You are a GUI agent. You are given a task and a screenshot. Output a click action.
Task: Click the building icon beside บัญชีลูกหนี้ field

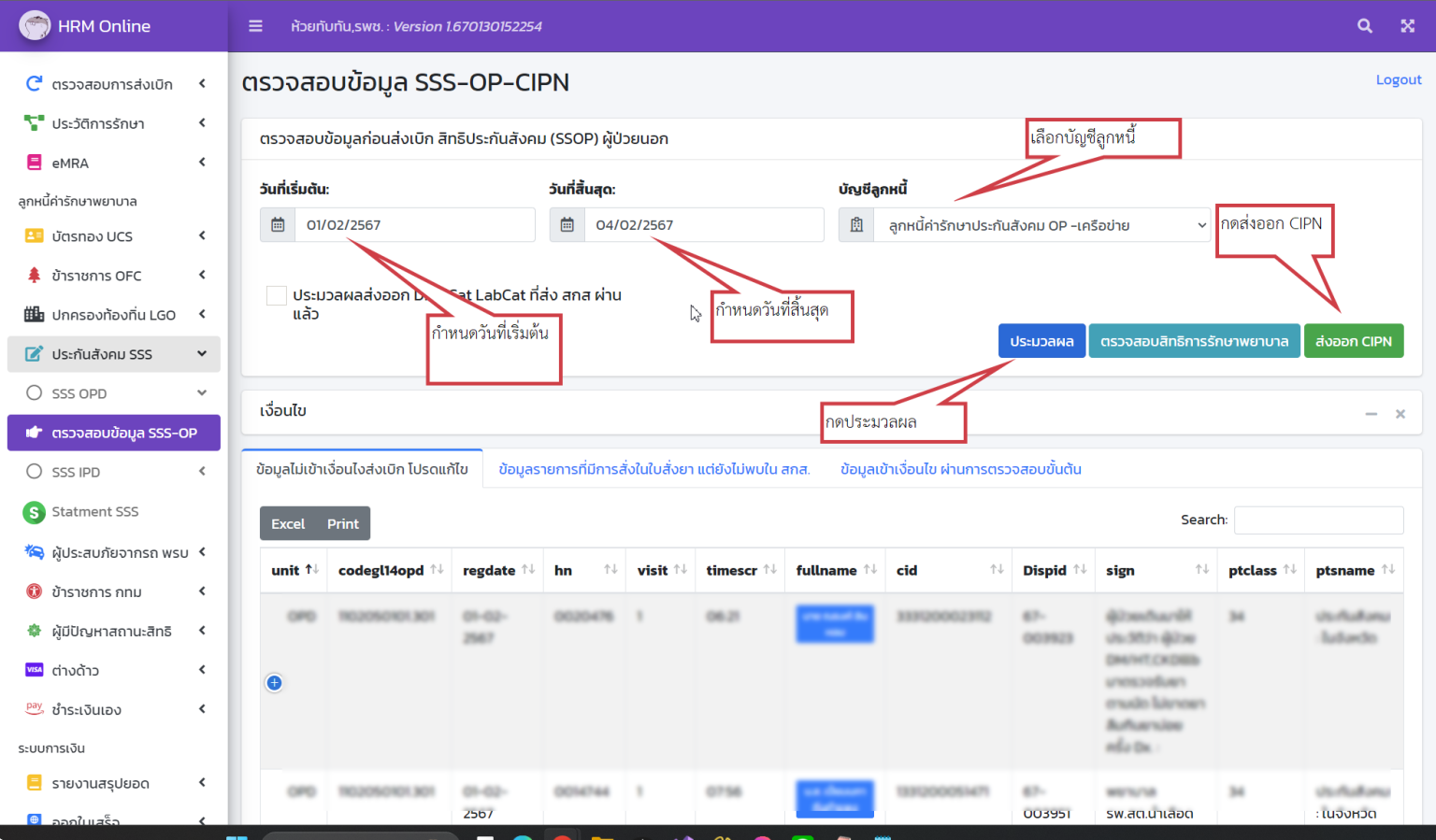tap(855, 224)
